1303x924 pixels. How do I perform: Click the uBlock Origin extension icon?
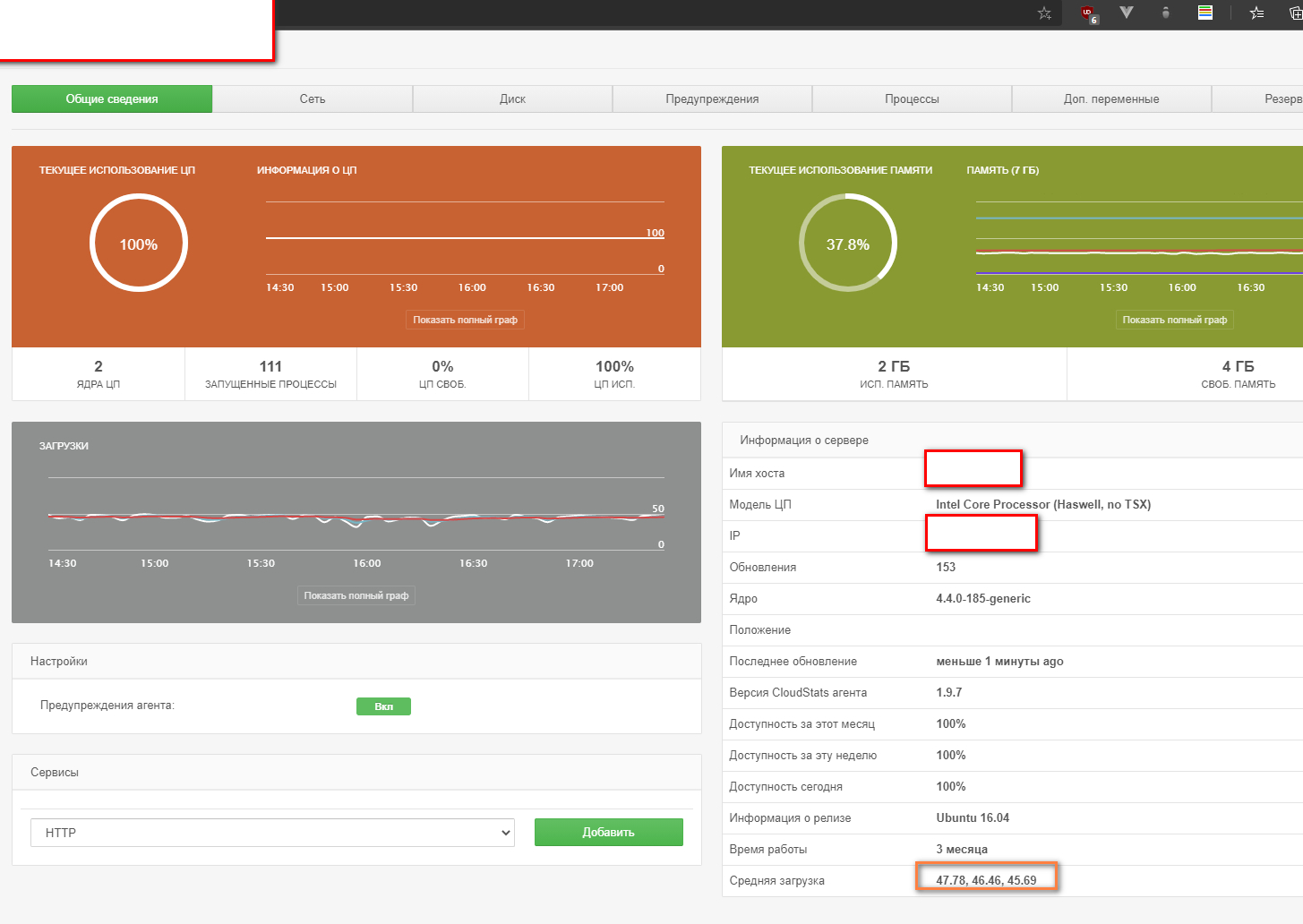(1088, 13)
